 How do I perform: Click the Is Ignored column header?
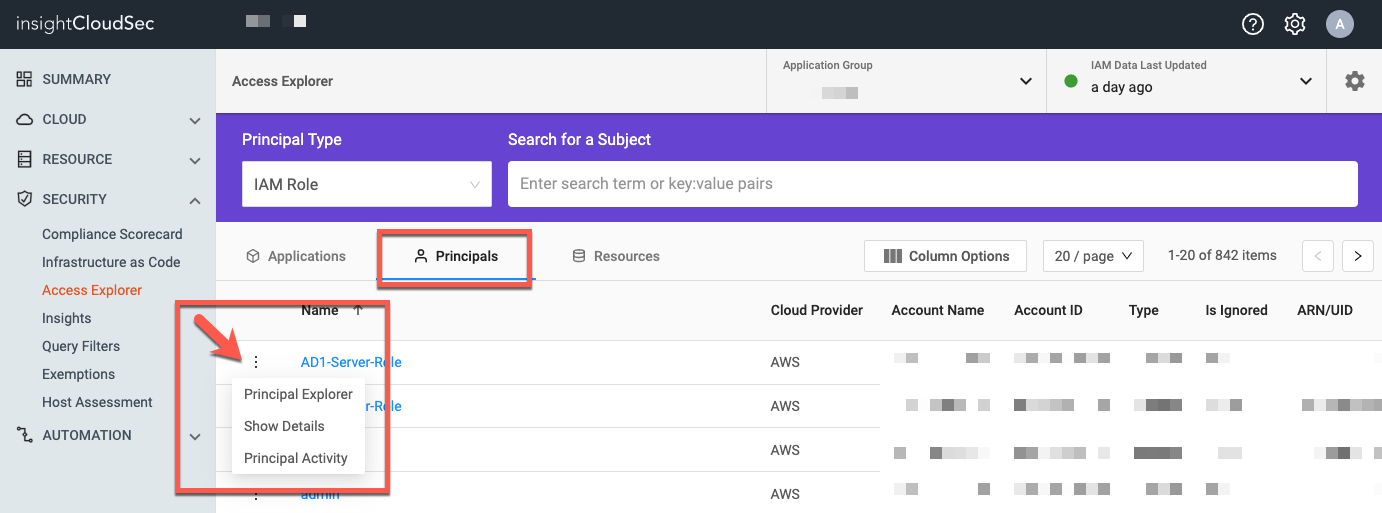coord(1237,310)
